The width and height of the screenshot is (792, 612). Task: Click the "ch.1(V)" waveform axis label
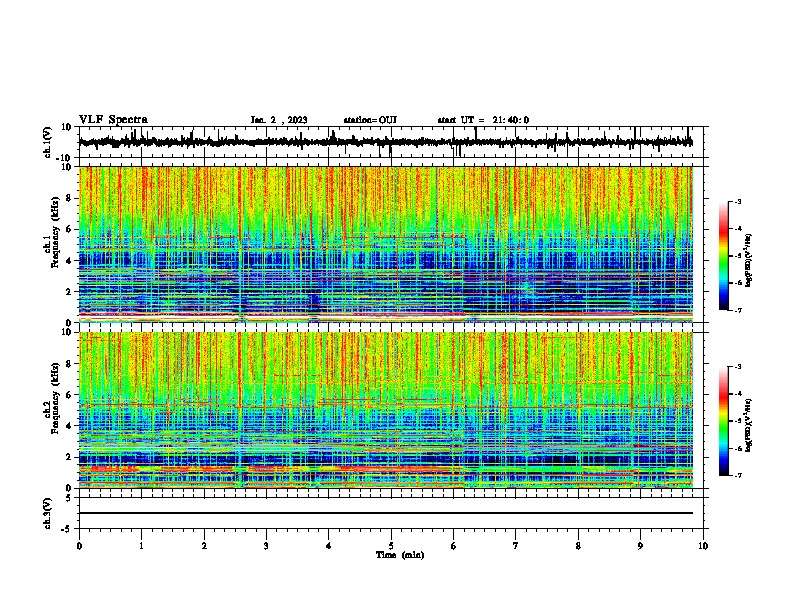pyautogui.click(x=48, y=142)
